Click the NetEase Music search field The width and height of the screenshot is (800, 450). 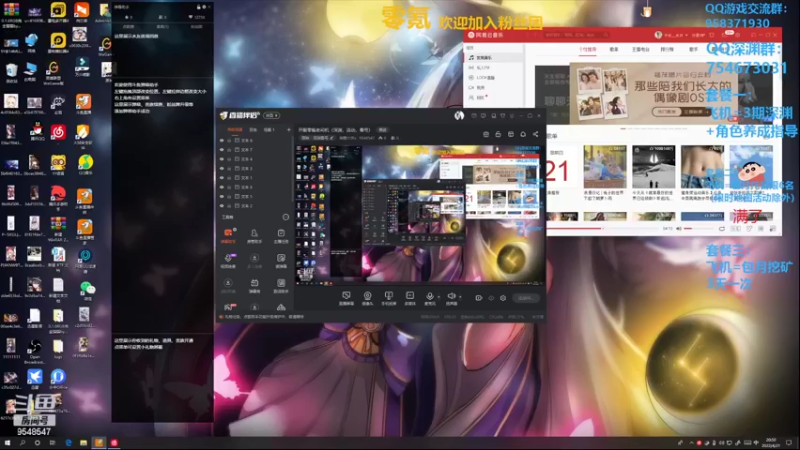point(577,35)
